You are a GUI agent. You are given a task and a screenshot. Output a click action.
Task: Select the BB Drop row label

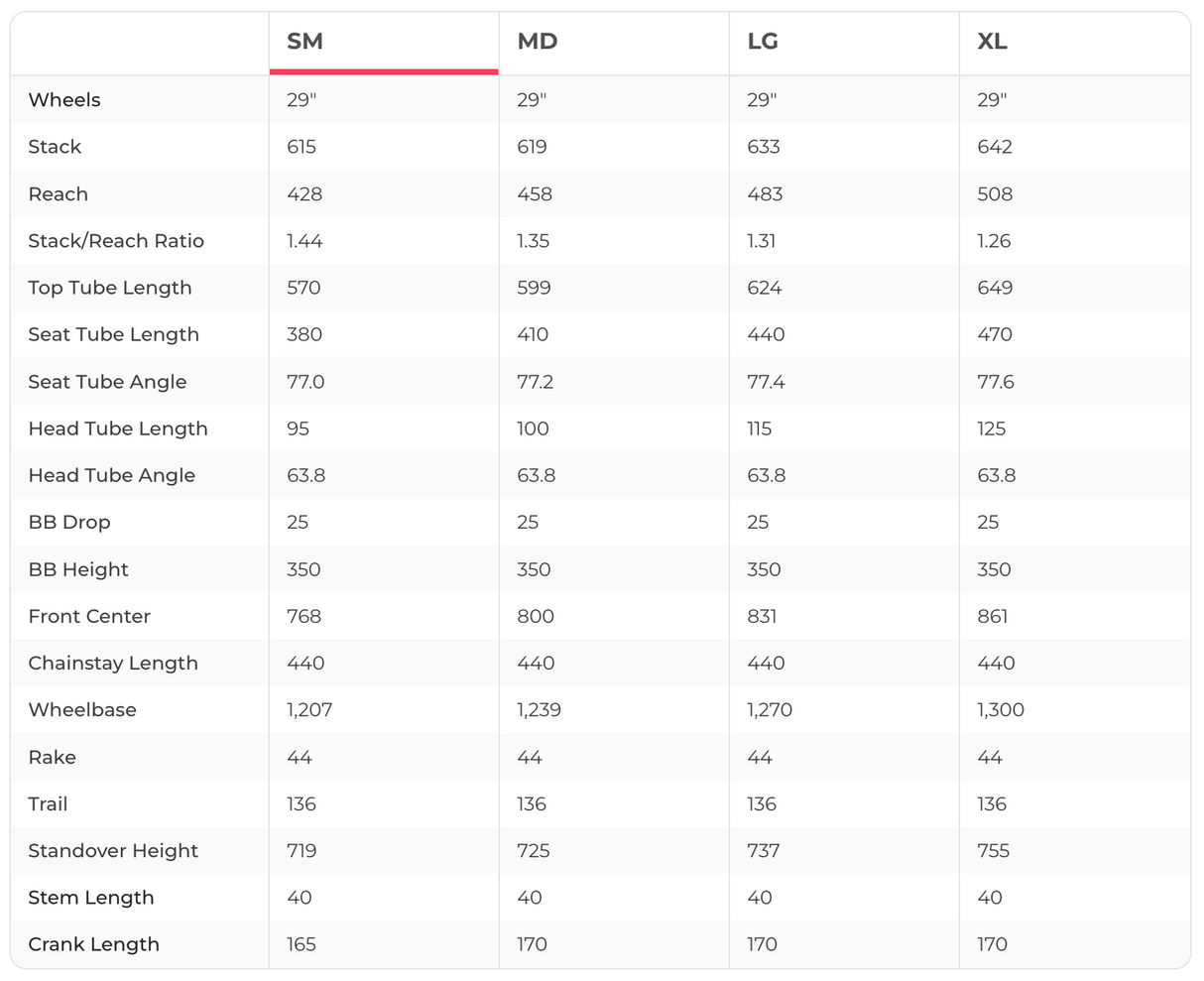click(x=69, y=523)
